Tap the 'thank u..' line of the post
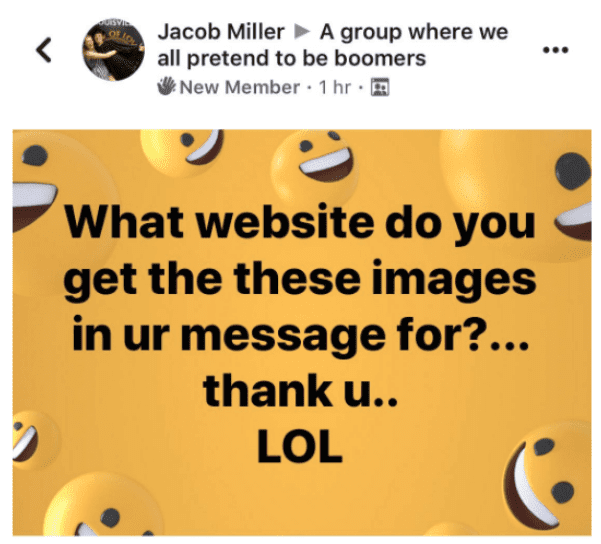Image resolution: width=601 pixels, height=544 pixels. [301, 391]
